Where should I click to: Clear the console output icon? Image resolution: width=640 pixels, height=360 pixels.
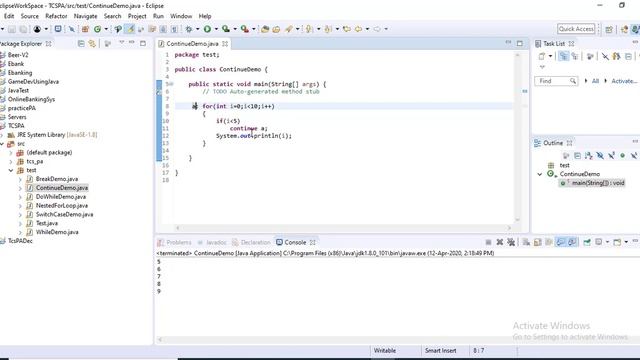click(526, 242)
